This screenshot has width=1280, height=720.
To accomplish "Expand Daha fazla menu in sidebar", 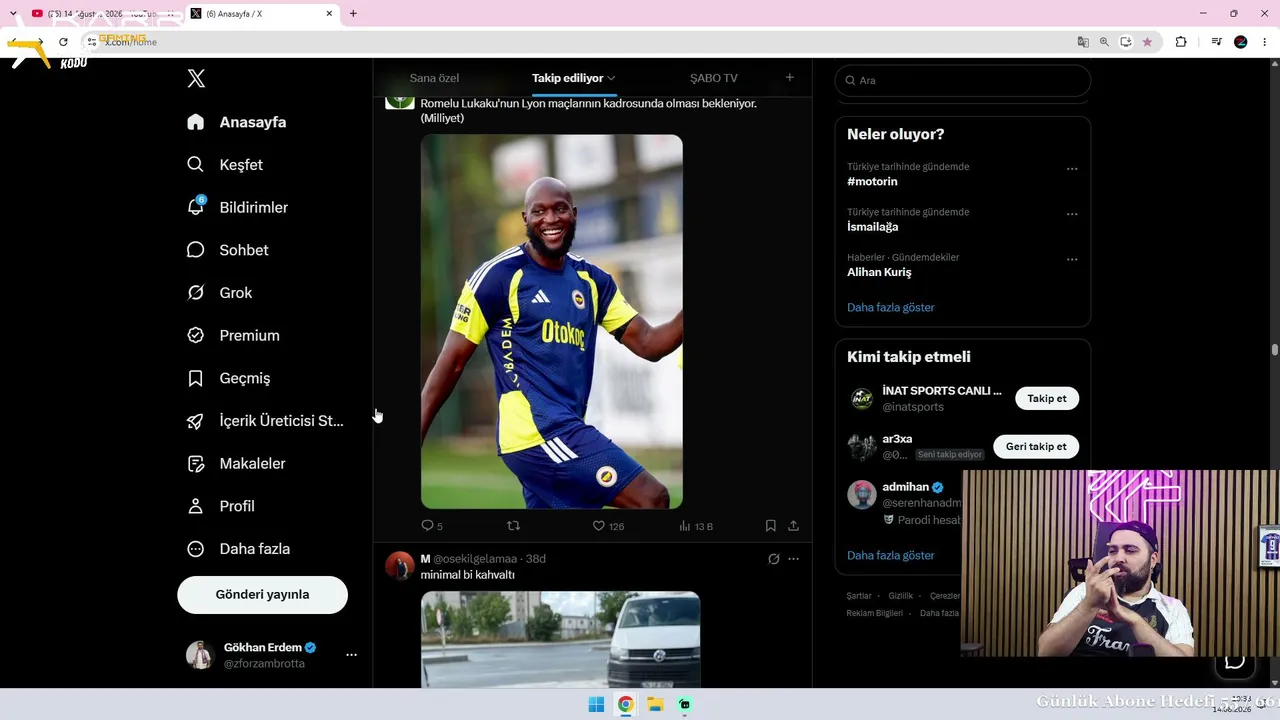I will pyautogui.click(x=239, y=549).
